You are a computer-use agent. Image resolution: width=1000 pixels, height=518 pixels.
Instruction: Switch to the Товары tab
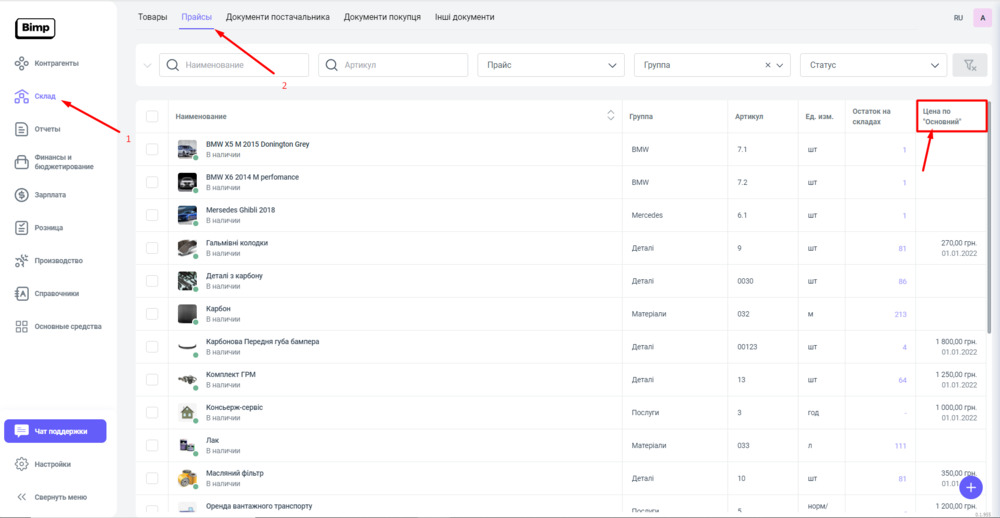coord(152,17)
